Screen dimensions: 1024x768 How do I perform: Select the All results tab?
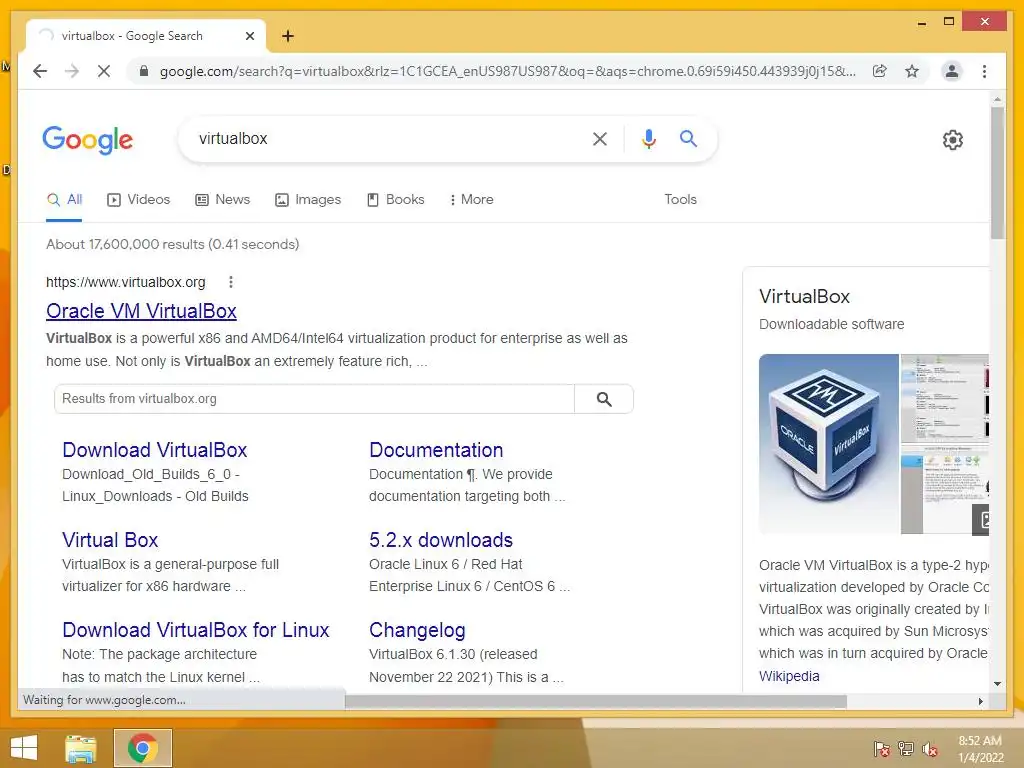tap(65, 200)
